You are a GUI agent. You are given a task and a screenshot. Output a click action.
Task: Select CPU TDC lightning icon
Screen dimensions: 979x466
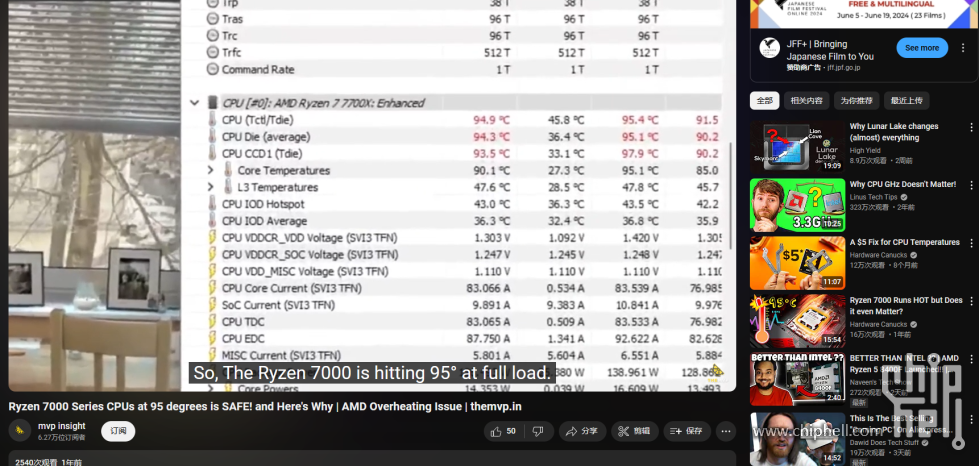[213, 322]
